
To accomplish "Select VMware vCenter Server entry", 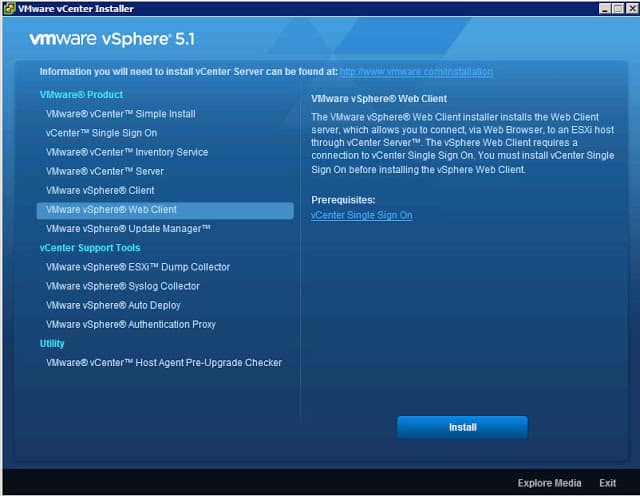I will [105, 171].
